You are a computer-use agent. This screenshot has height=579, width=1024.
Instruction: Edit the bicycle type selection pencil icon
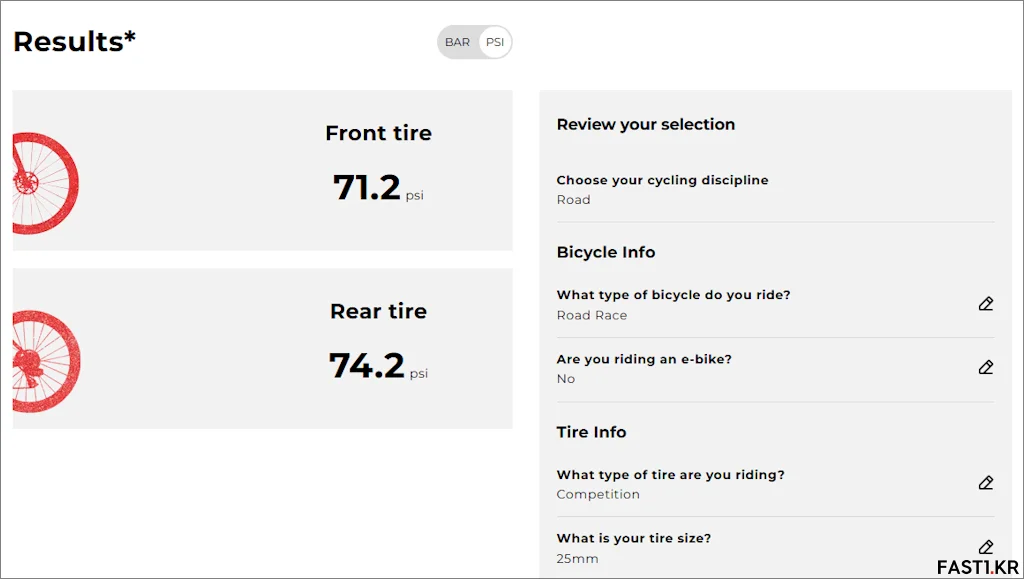pos(985,304)
